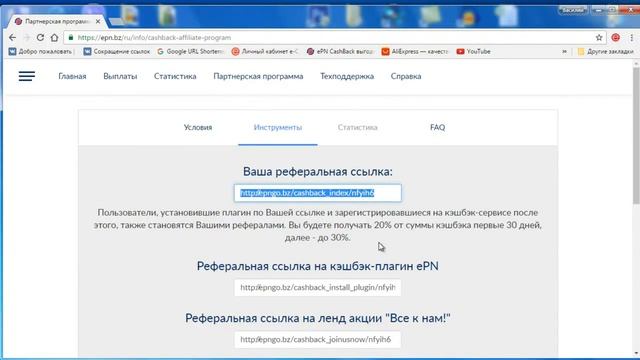
Task: Expand hidden bookmarks chevron
Action: tap(564, 51)
